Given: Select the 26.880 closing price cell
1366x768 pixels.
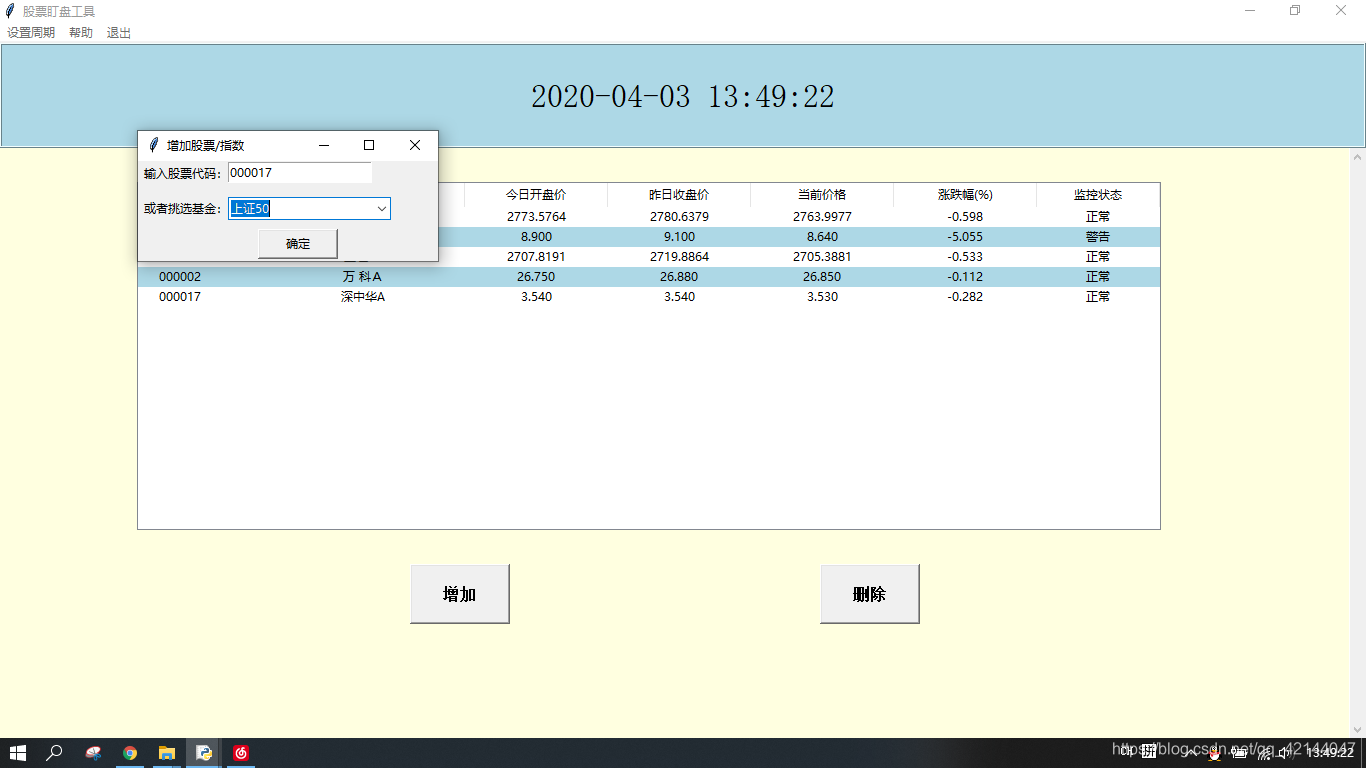Looking at the screenshot, I should pos(679,277).
